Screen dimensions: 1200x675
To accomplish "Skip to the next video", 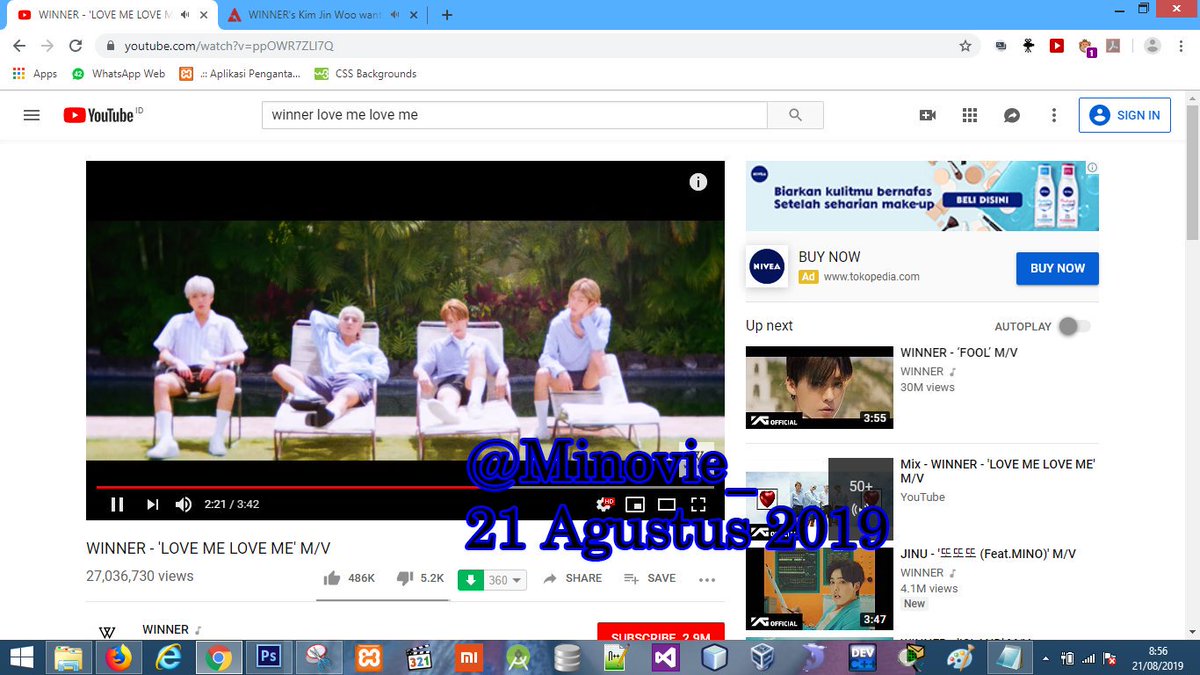I will (152, 504).
